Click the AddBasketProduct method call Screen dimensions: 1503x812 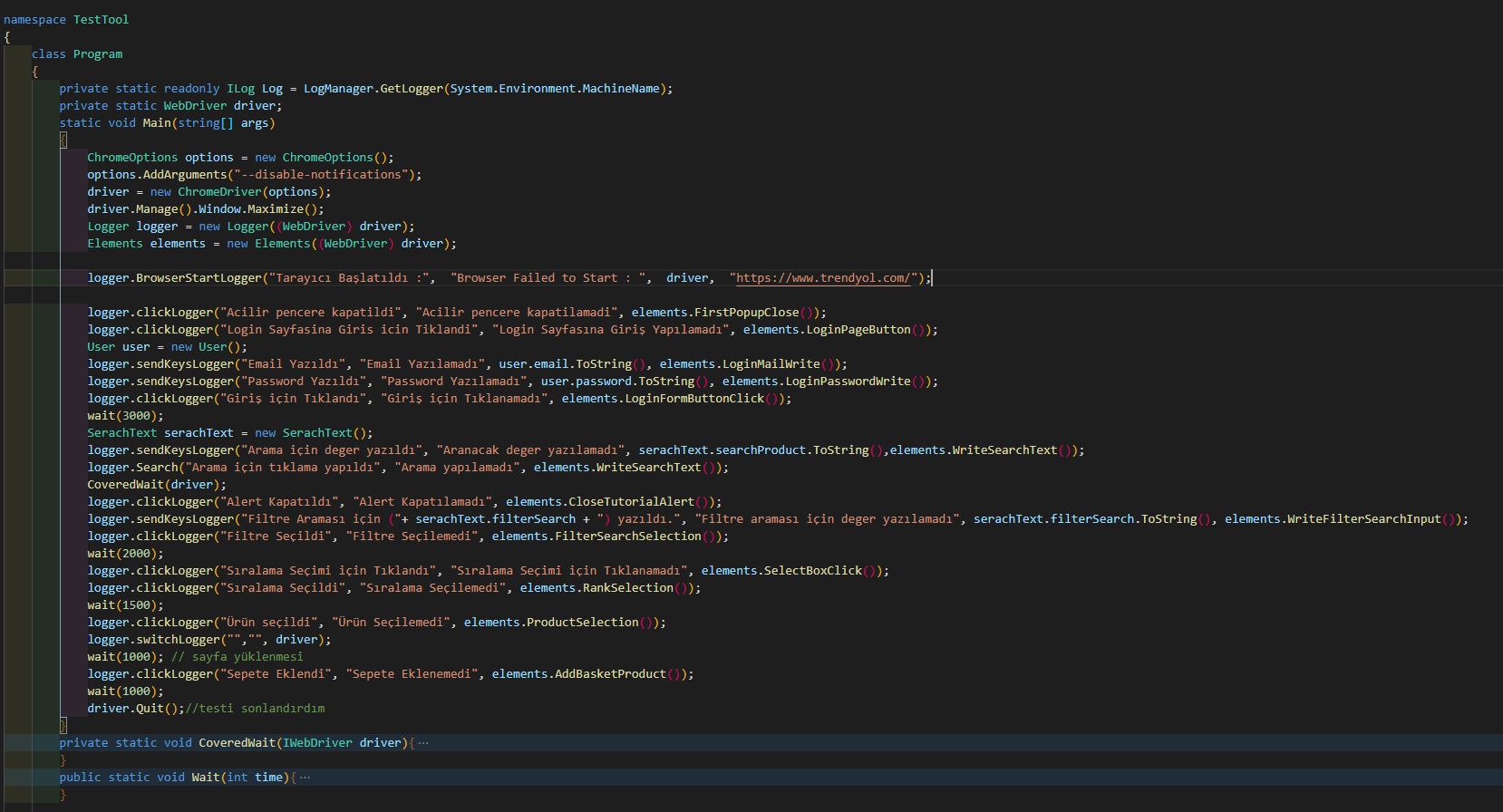click(610, 674)
